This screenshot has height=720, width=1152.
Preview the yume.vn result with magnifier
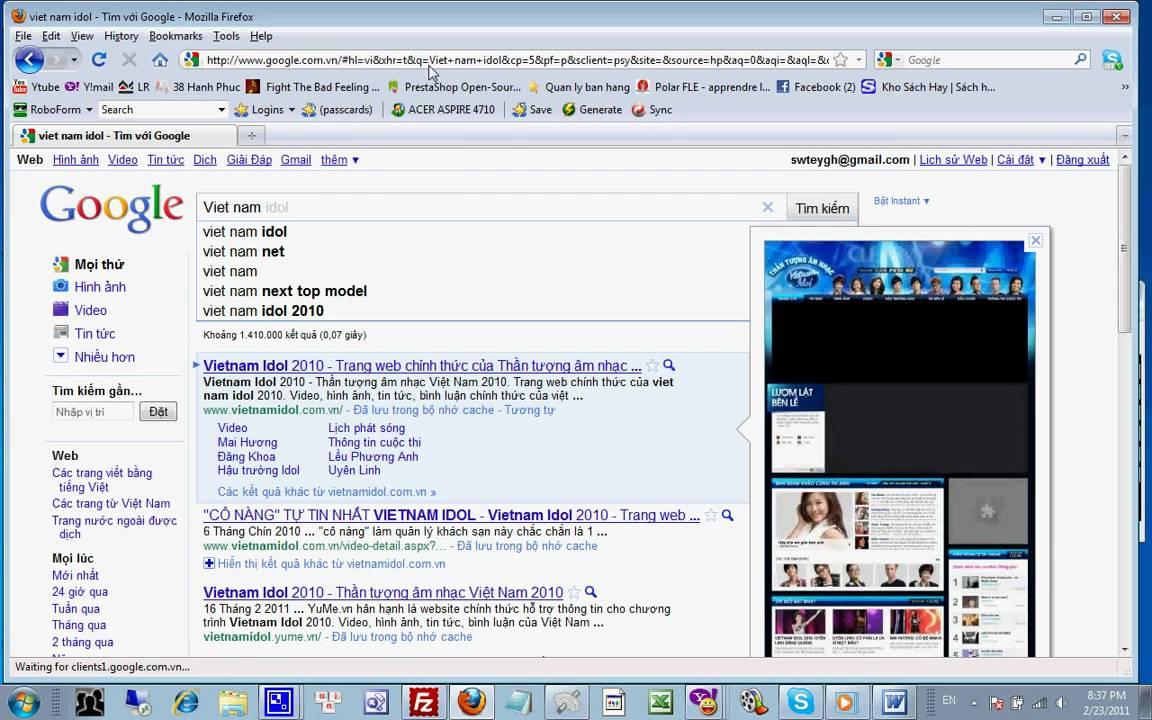(591, 591)
